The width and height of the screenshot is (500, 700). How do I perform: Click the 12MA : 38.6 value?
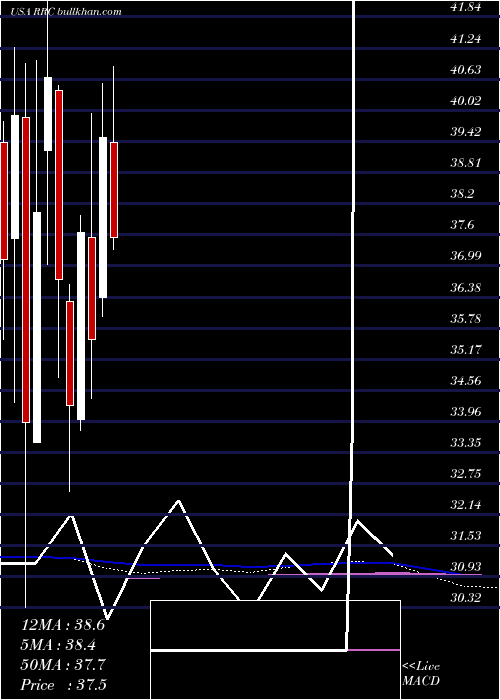(63, 624)
